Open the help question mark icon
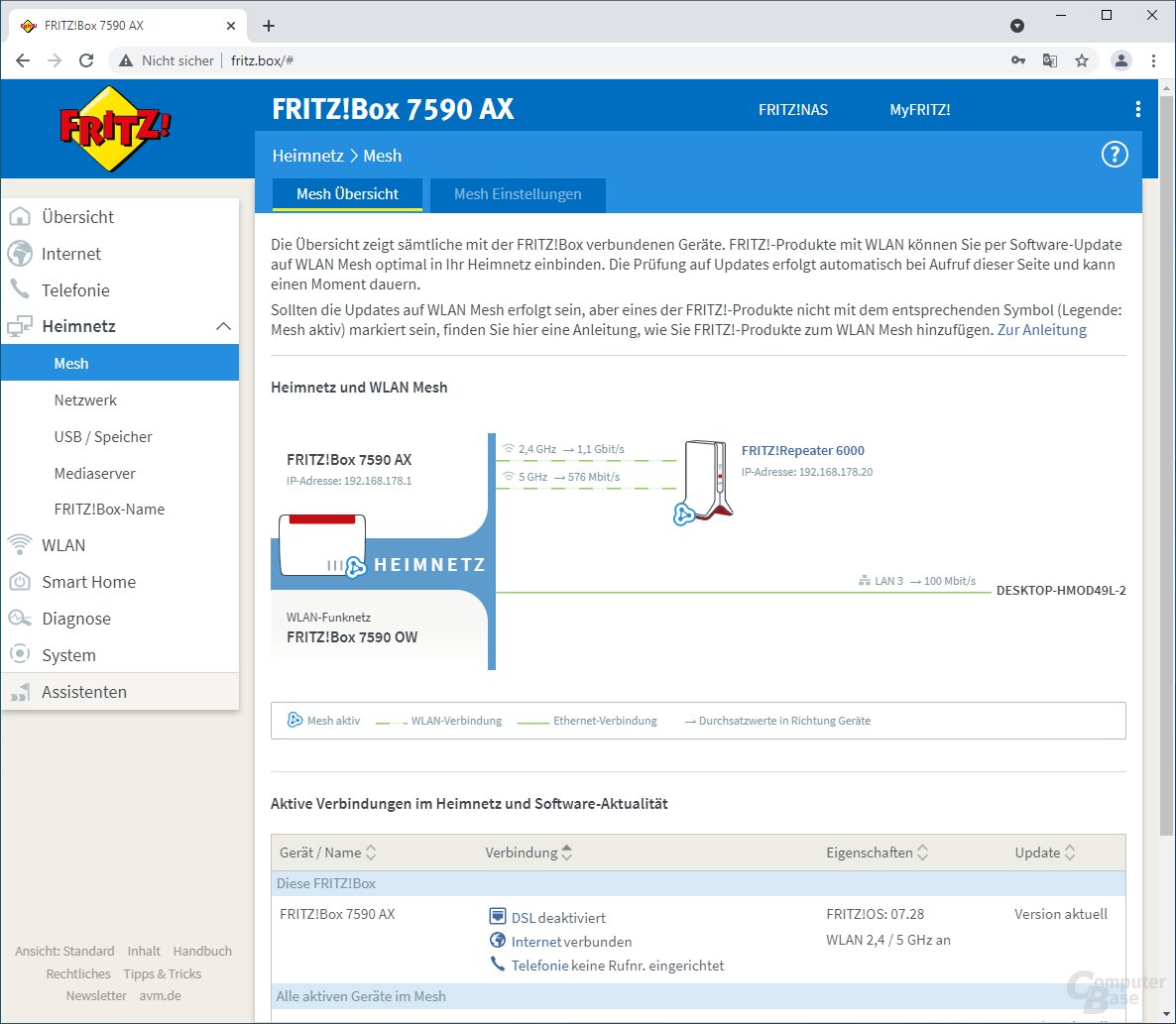The image size is (1176, 1024). (1114, 155)
